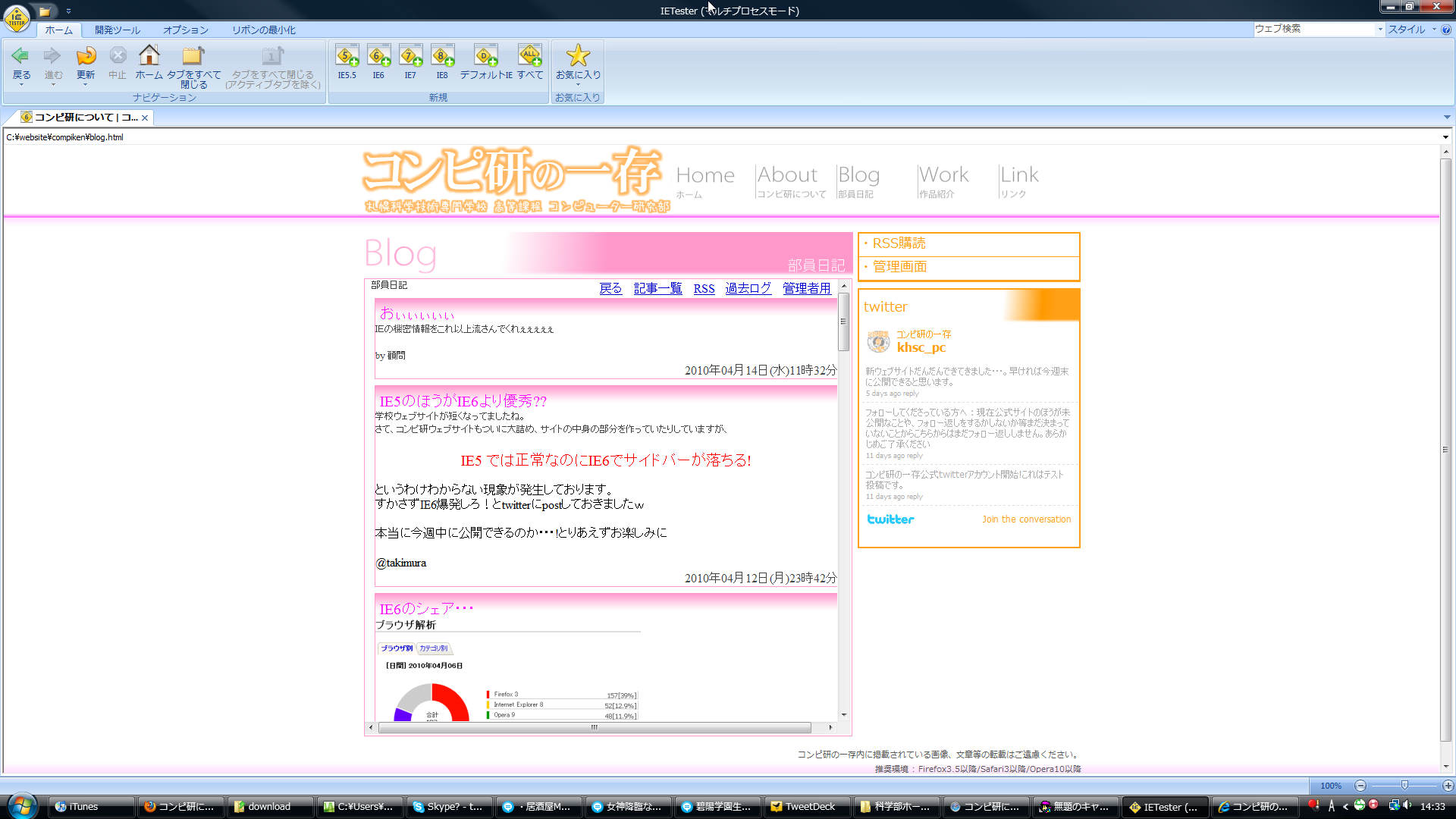Viewport: 1456px width, 819px height.
Task: Click リボンの最小化 in the ribbon
Action: (x=264, y=30)
